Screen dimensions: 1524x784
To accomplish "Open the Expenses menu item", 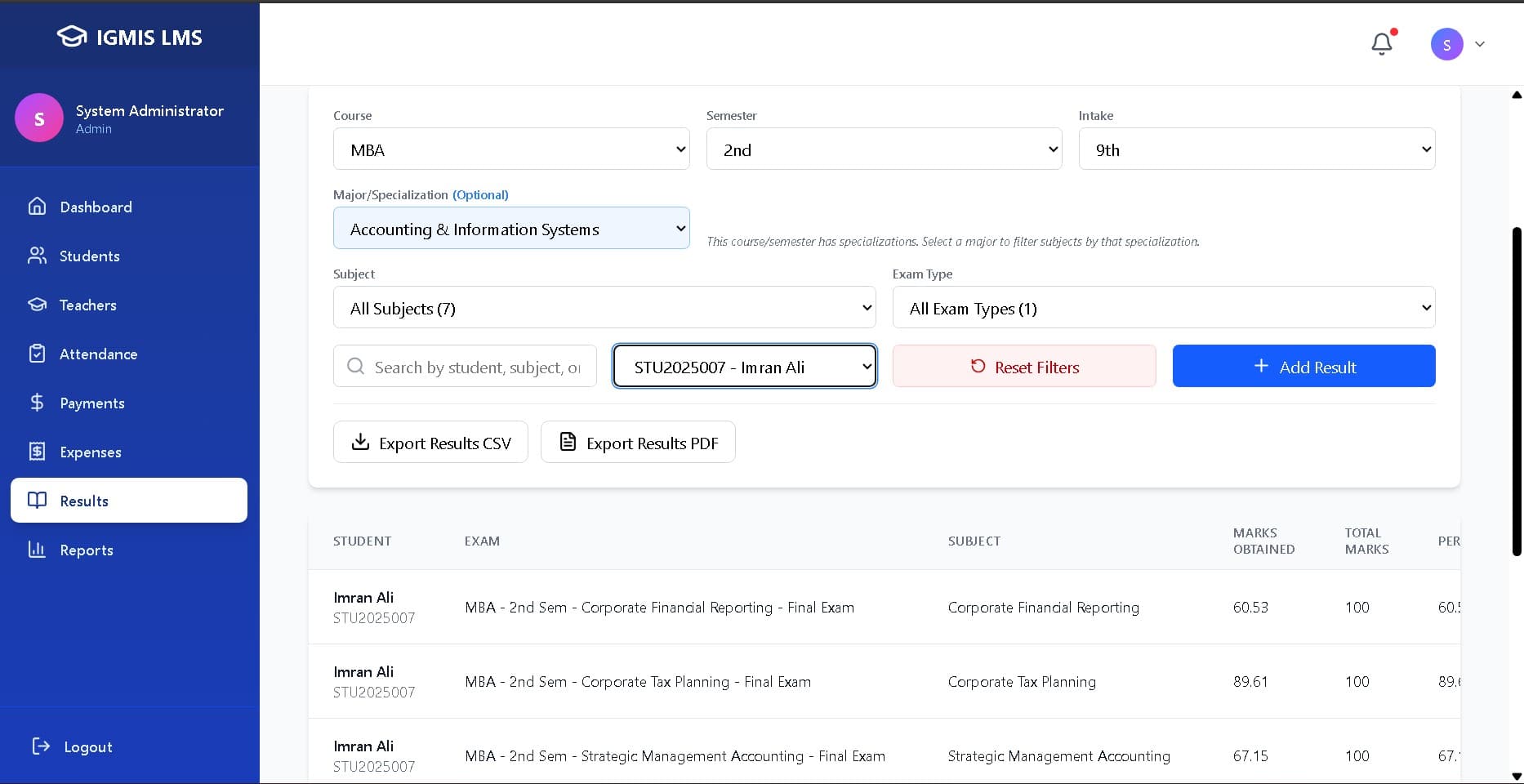I will pos(129,452).
